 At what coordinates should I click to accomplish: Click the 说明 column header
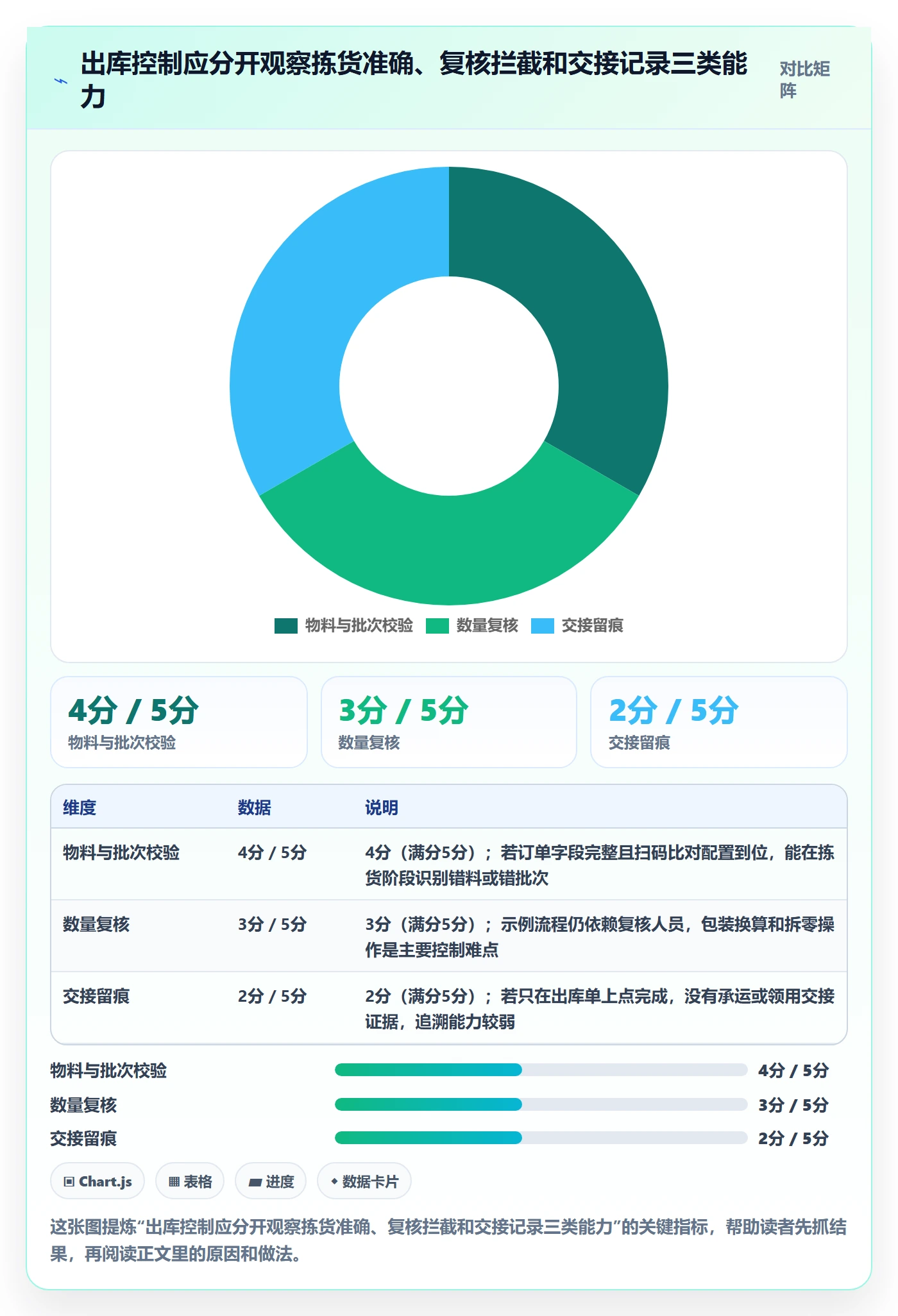click(x=382, y=807)
